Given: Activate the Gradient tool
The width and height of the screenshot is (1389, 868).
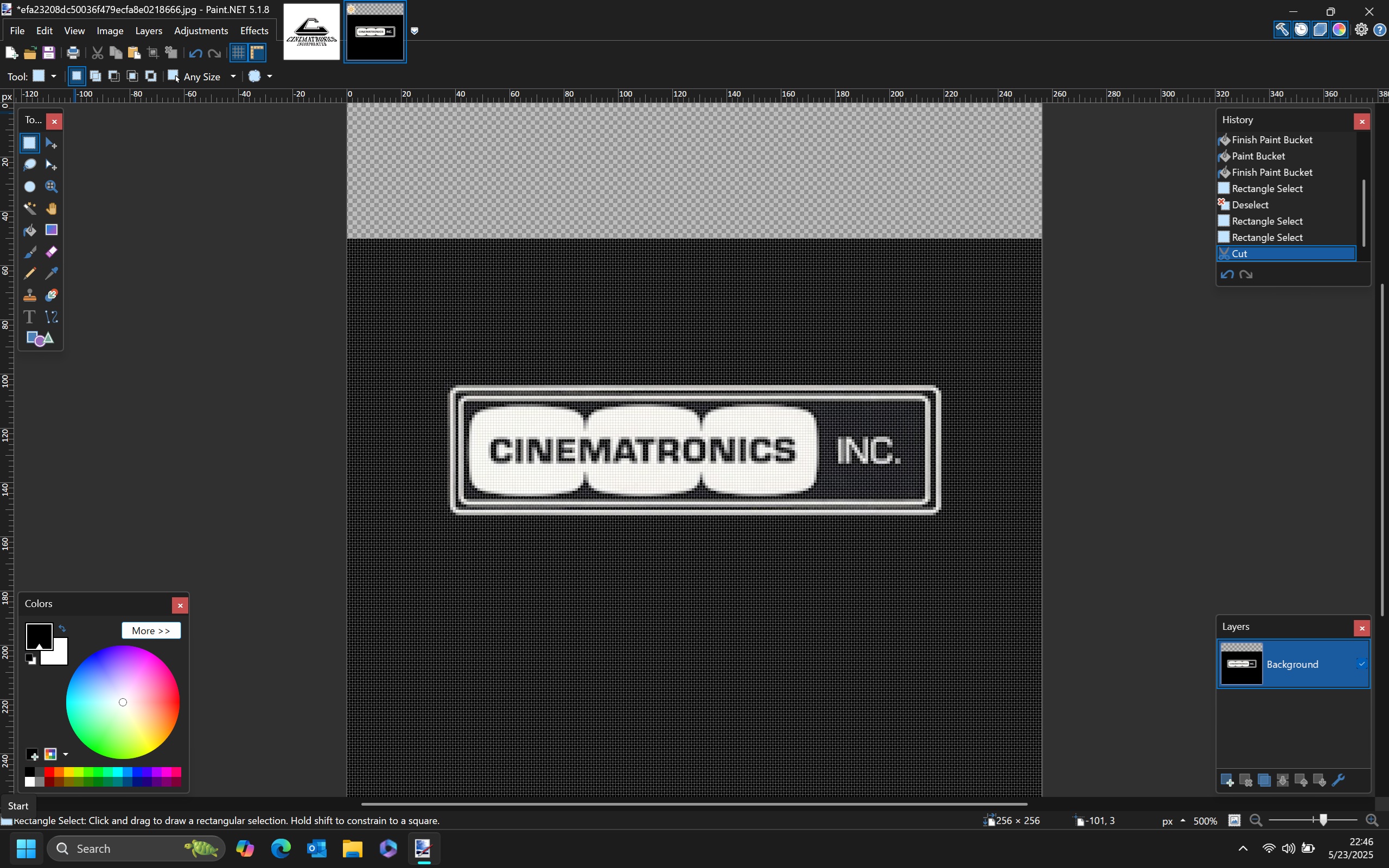Looking at the screenshot, I should [x=51, y=230].
